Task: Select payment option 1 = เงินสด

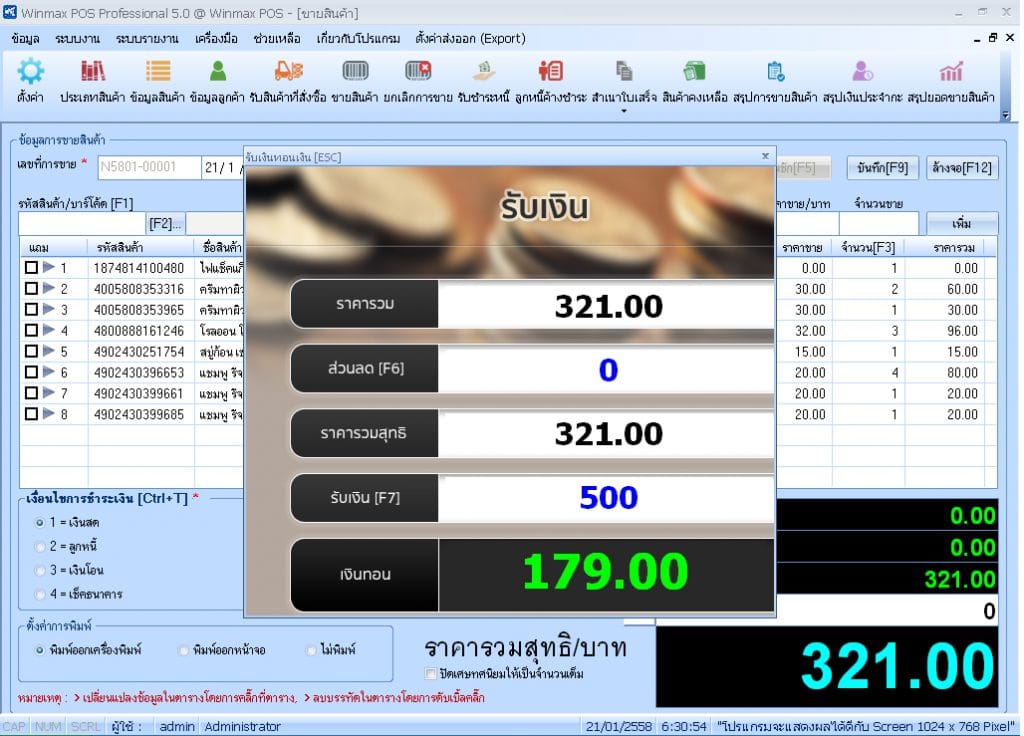Action: 40,522
